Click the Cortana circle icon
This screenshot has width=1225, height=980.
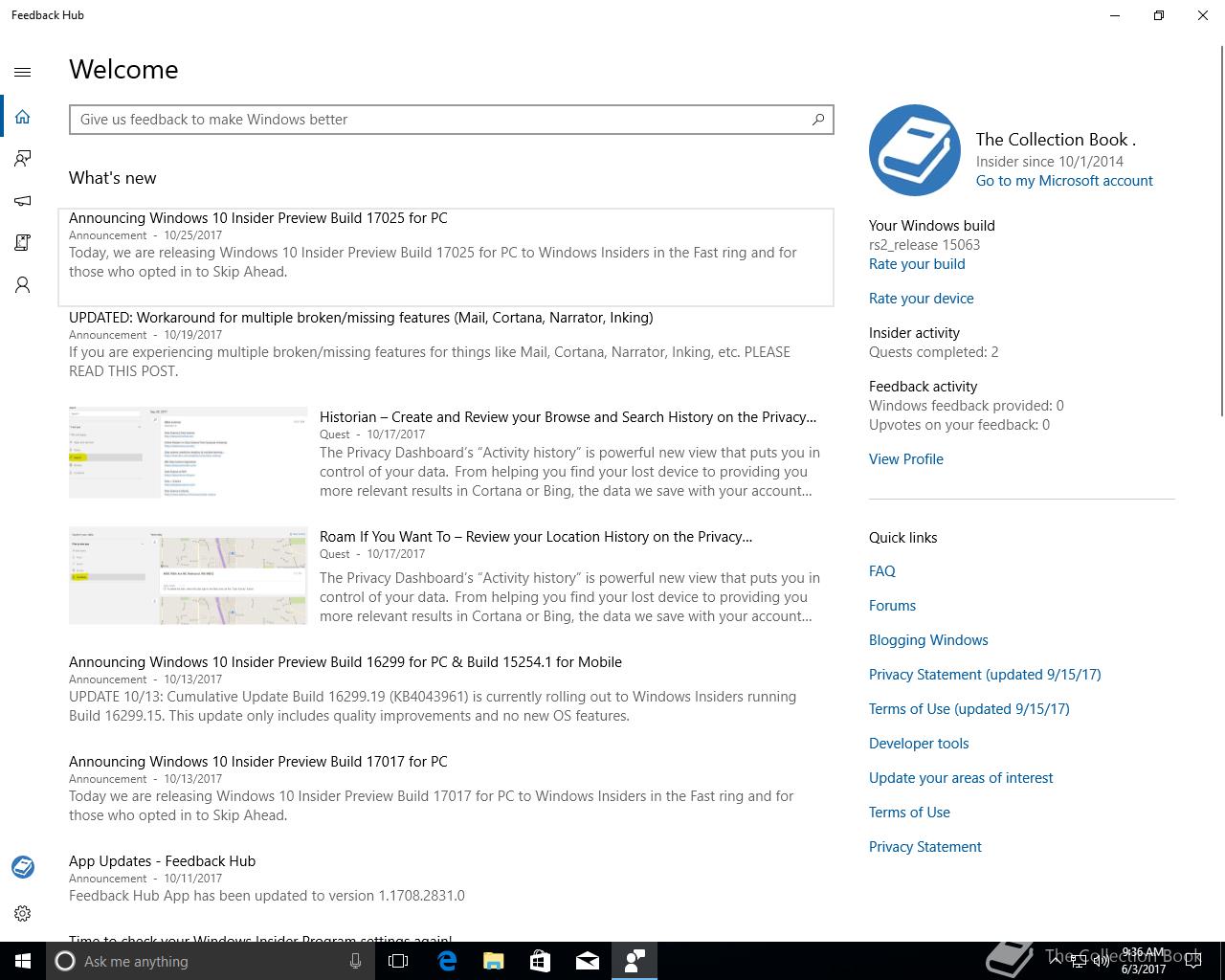click(x=65, y=961)
